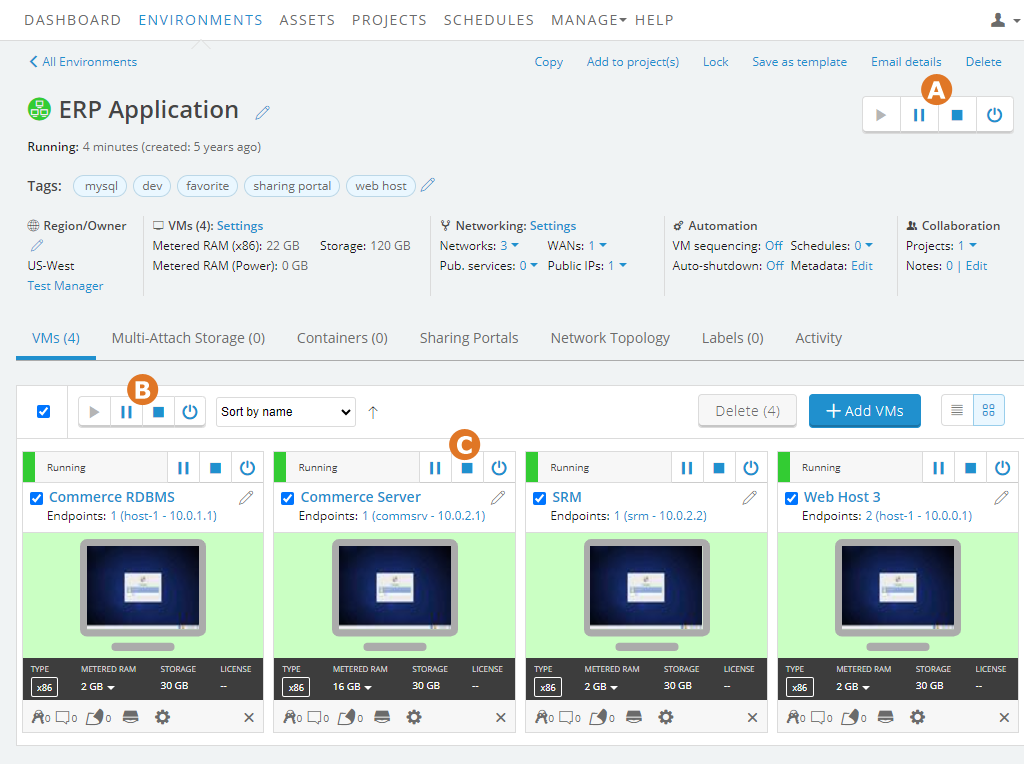Uncheck SRM VM checkbox
1024x764 pixels.
[539, 498]
